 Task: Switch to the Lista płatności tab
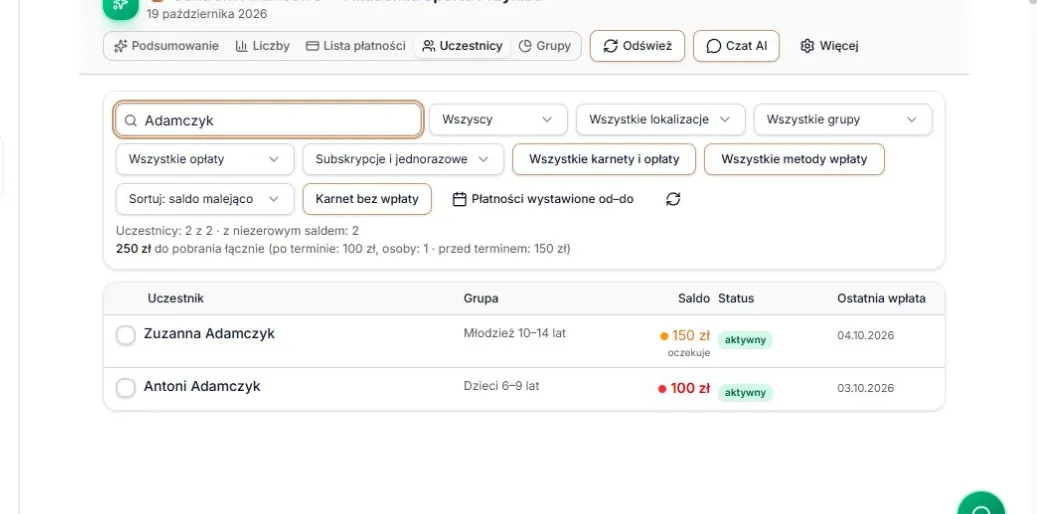pyautogui.click(x=356, y=46)
